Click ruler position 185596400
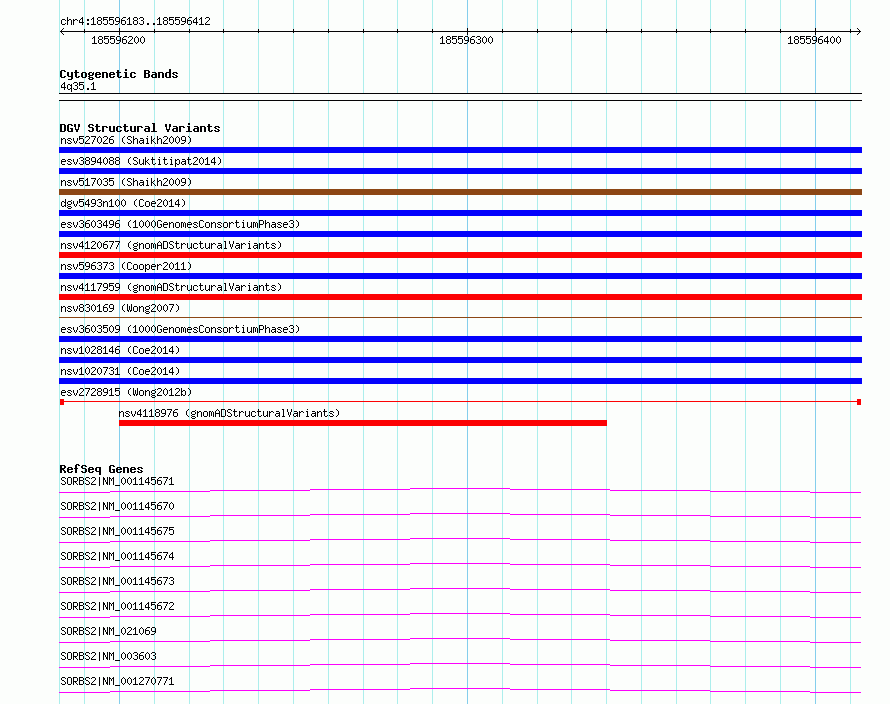890x704 pixels. click(814, 40)
